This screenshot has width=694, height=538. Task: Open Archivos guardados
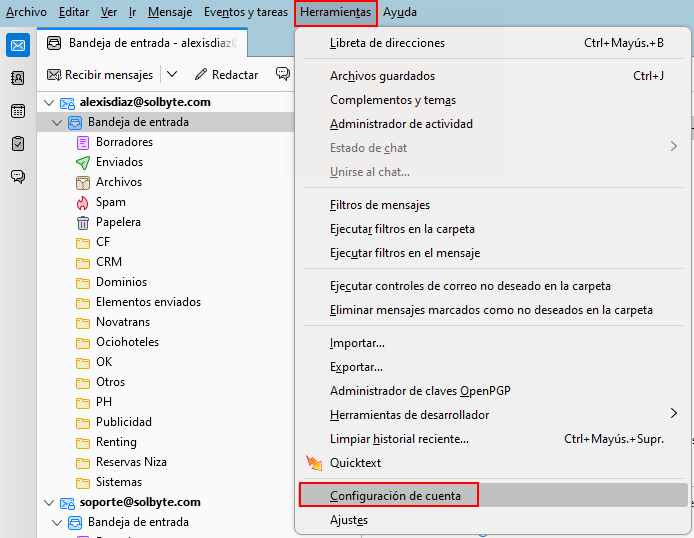click(494, 76)
